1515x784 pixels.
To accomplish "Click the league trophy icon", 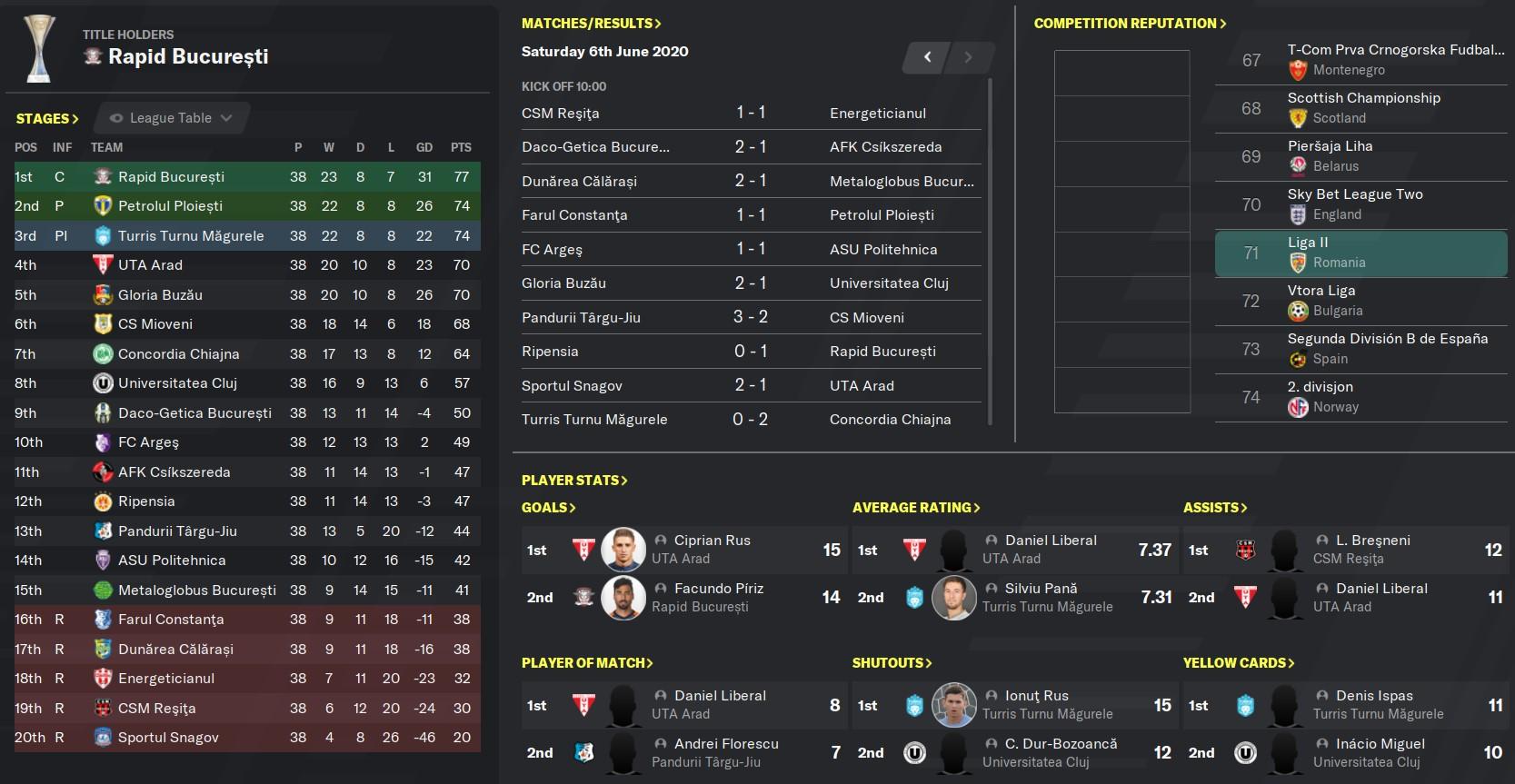I will point(39,48).
